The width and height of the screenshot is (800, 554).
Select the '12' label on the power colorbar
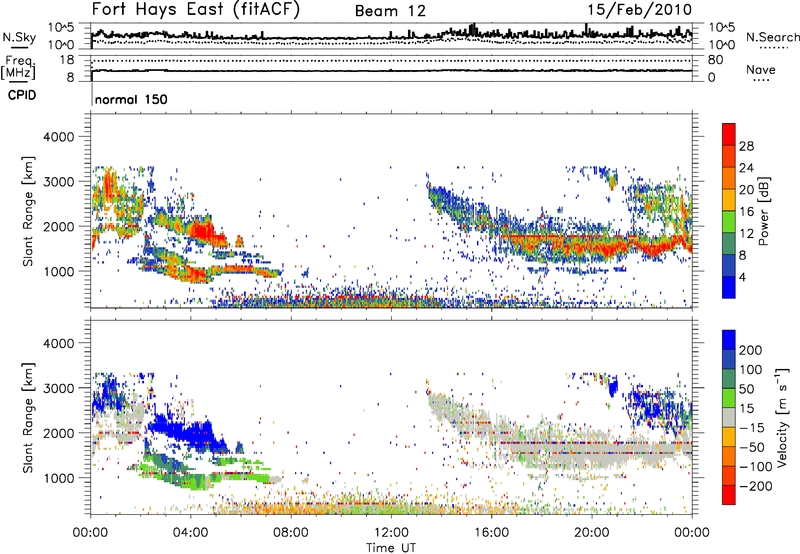pos(746,234)
